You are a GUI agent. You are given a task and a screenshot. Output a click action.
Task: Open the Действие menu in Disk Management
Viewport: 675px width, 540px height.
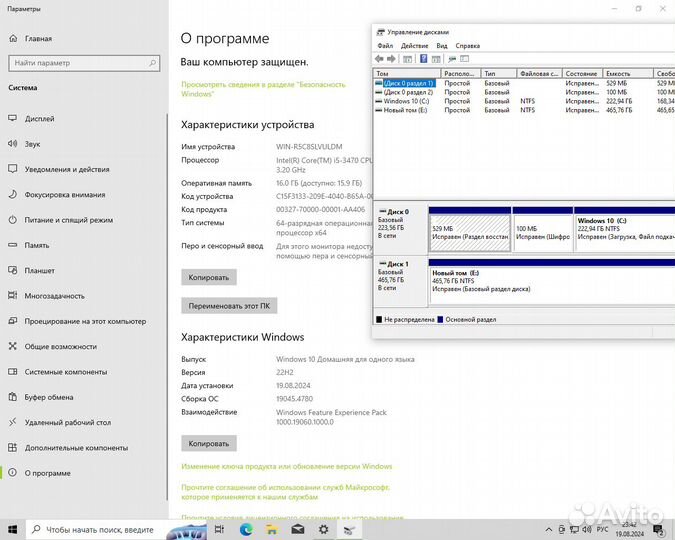(x=415, y=46)
